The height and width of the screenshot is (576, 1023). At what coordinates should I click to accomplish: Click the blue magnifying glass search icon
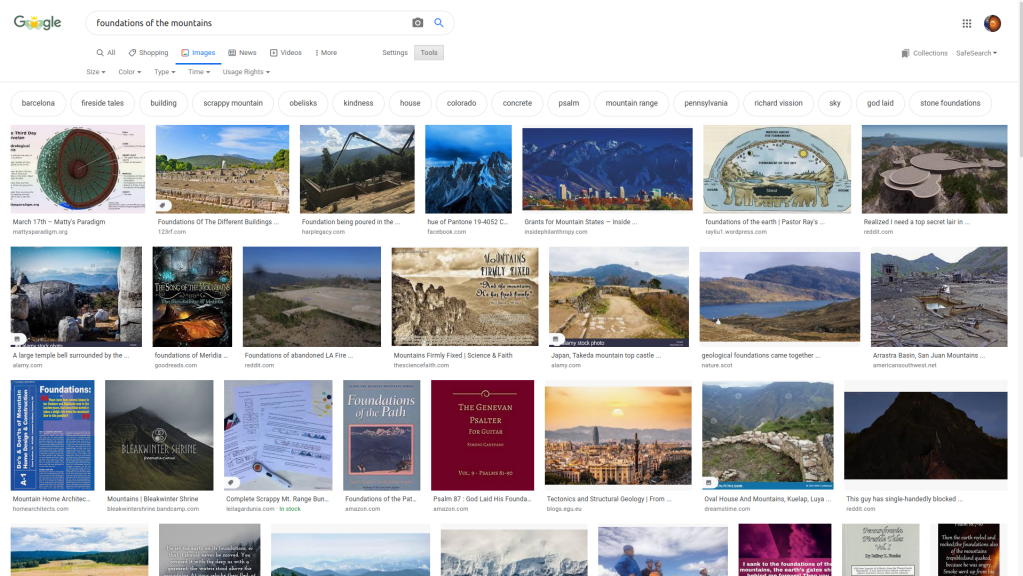tap(438, 23)
